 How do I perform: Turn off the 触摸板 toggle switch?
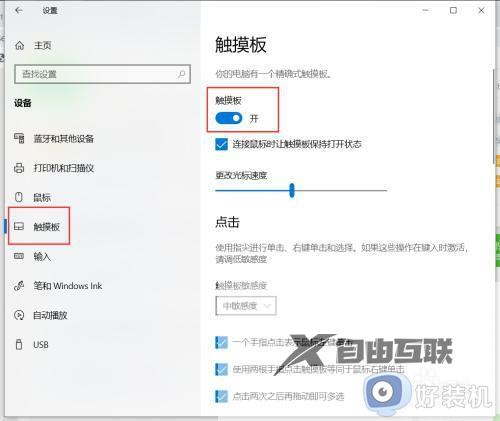pyautogui.click(x=229, y=118)
